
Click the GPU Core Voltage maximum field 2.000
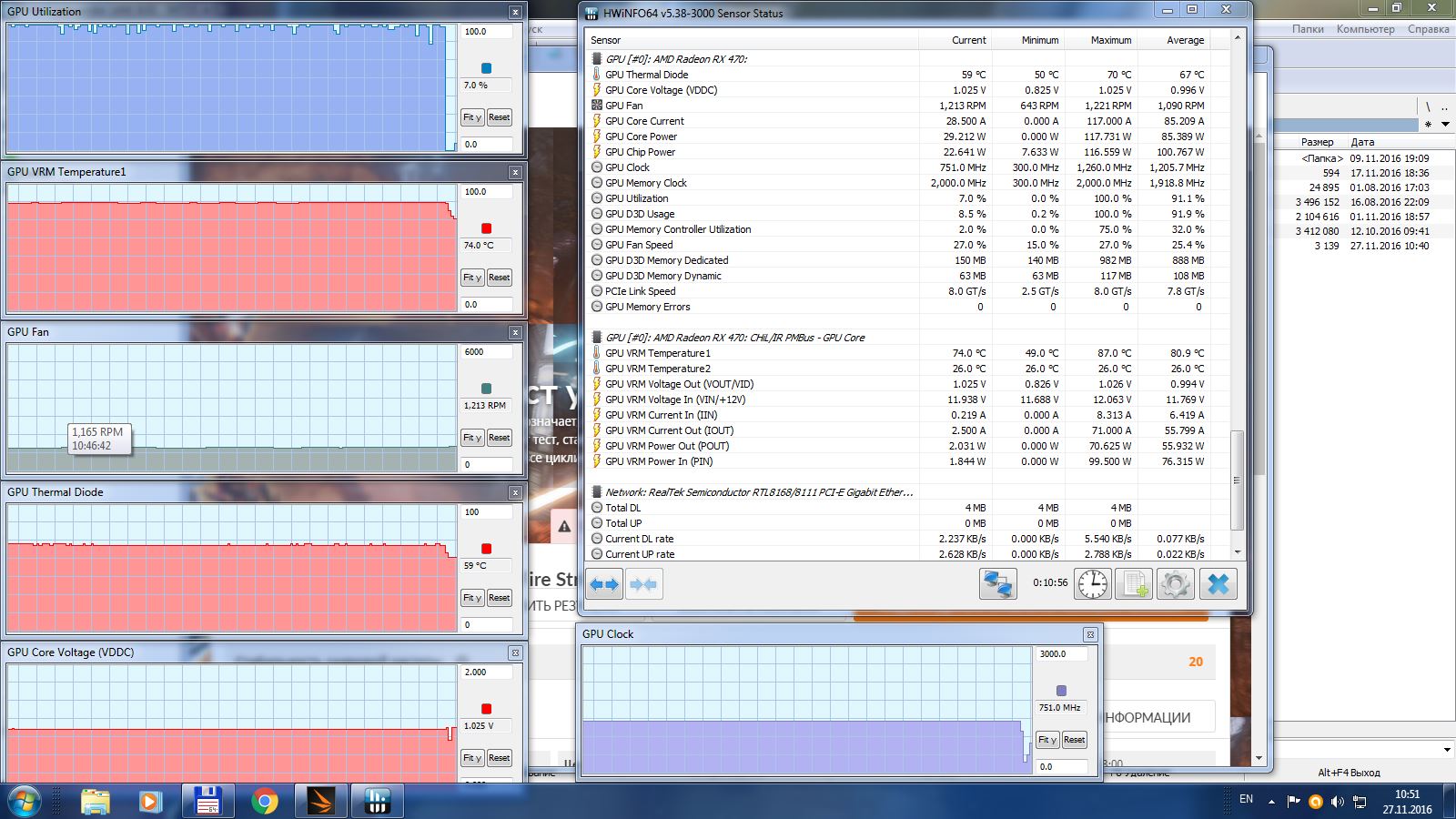486,672
